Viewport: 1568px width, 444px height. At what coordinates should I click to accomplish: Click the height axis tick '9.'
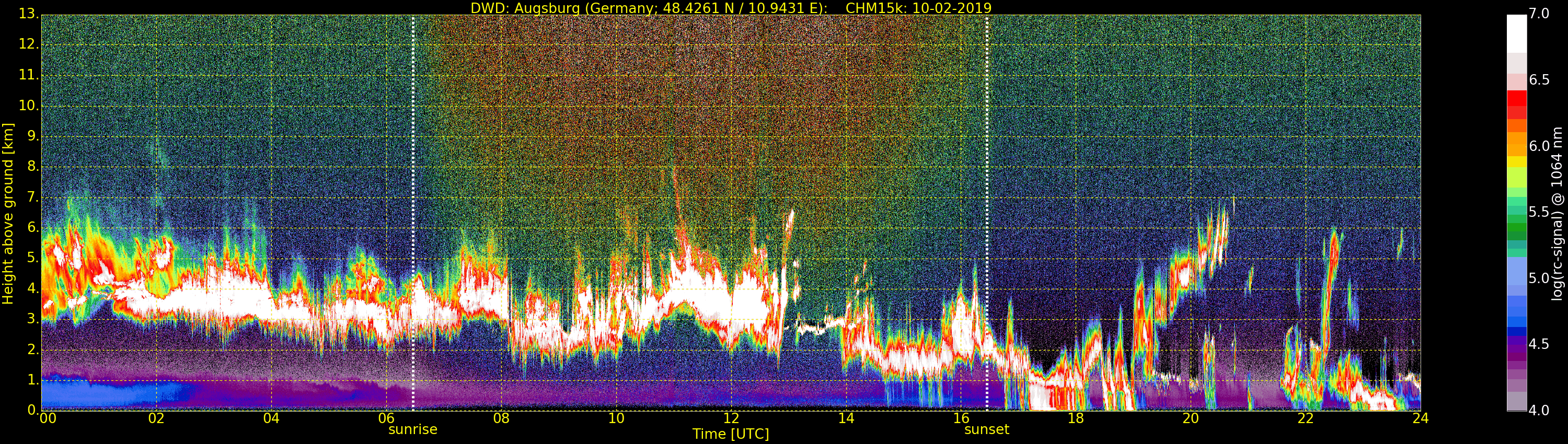click(x=33, y=136)
